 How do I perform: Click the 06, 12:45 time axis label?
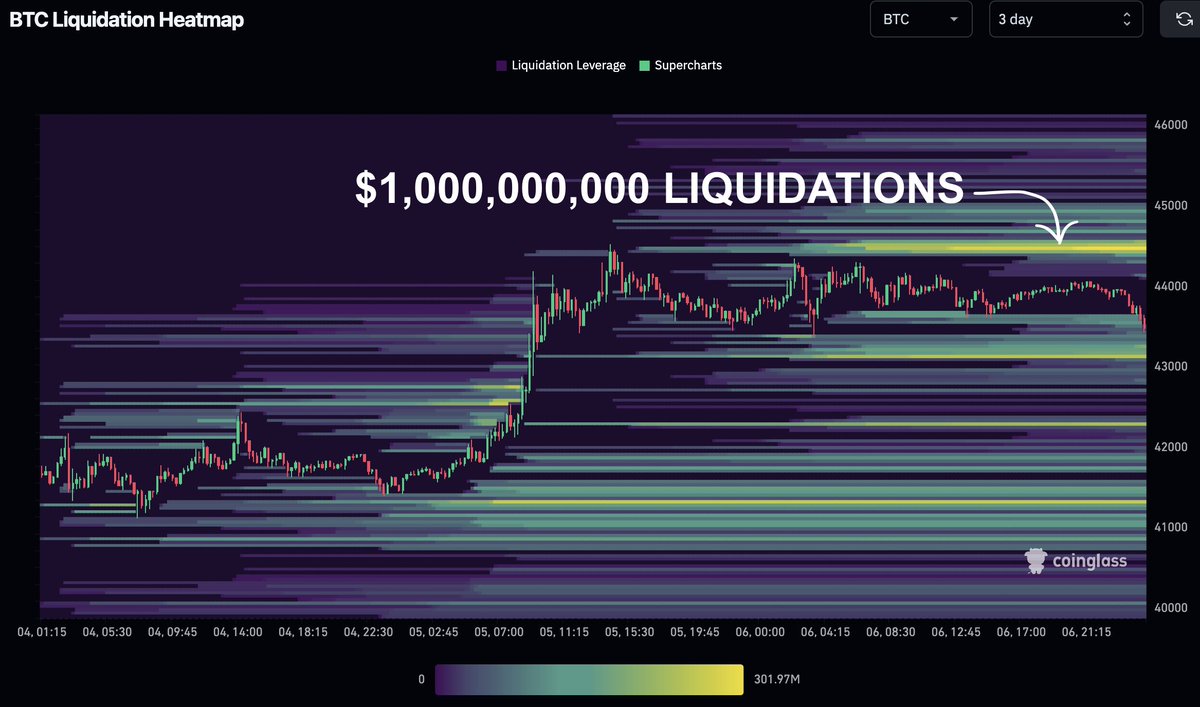click(954, 632)
